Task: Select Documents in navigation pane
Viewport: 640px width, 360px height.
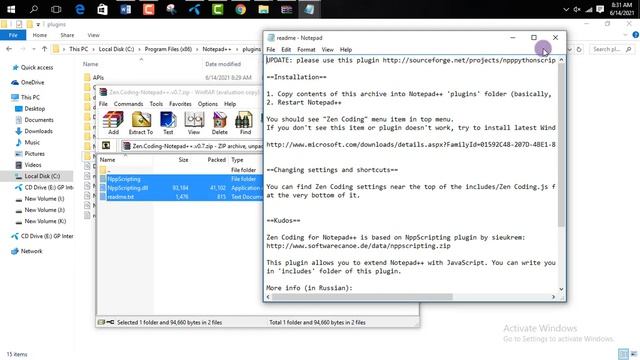Action: click(39, 120)
